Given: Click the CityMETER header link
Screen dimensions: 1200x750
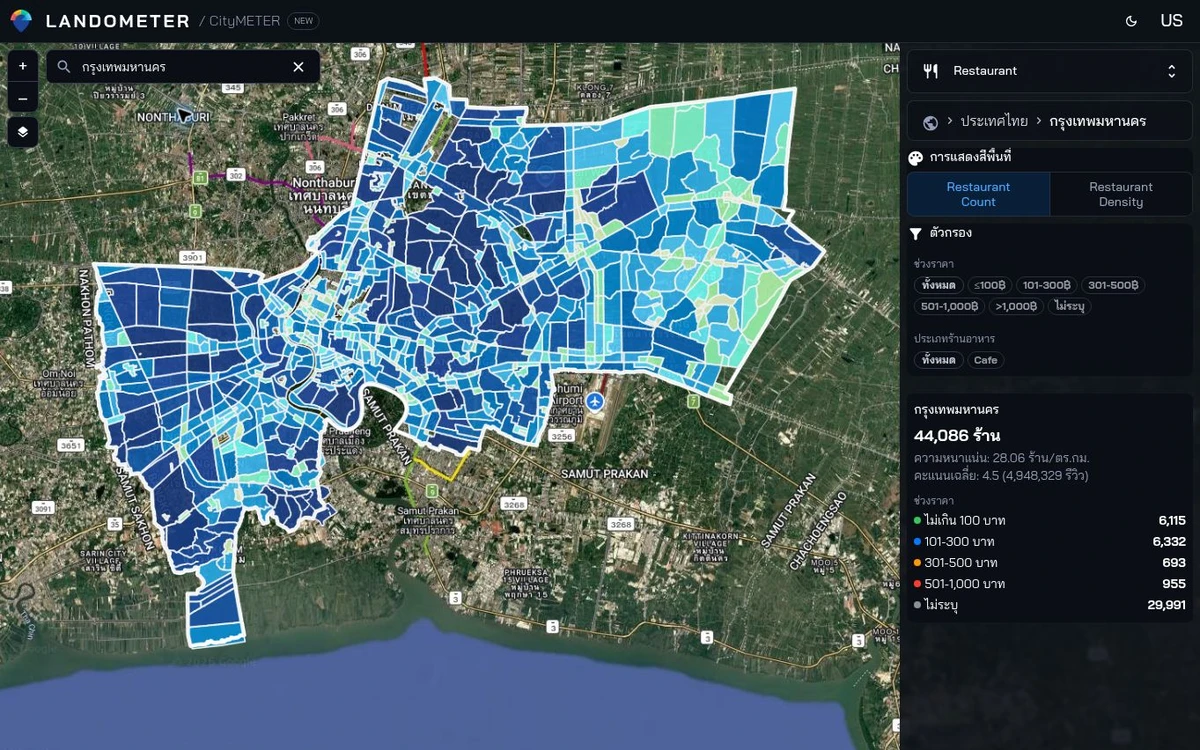Looking at the screenshot, I should [x=244, y=21].
